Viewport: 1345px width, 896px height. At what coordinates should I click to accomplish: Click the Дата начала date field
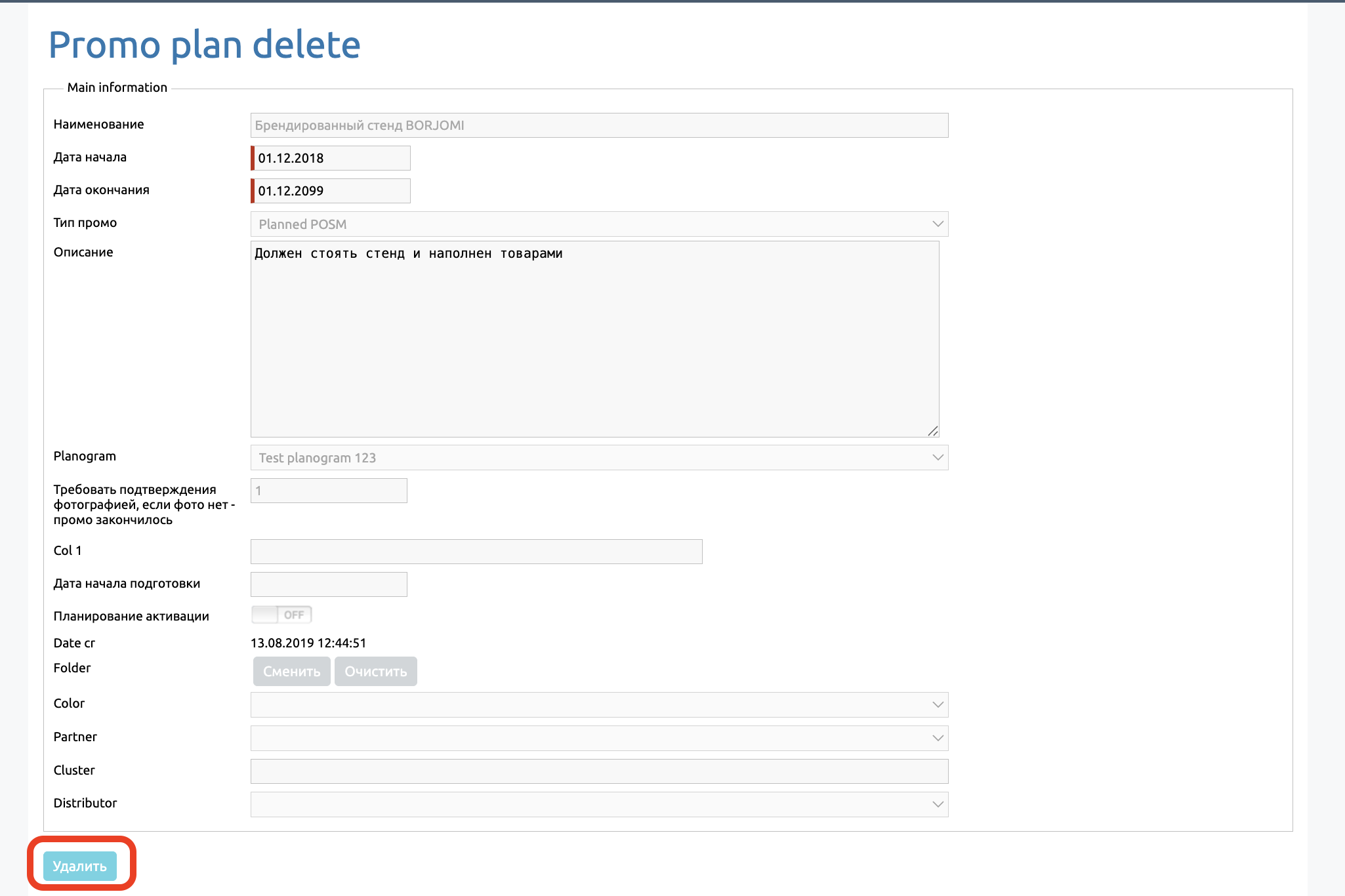331,158
